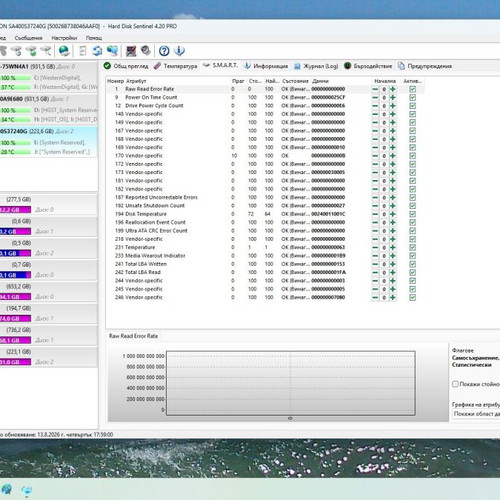Toggle active checkbox for Raw Read Error Rate
Viewport: 500px width, 500px height.
412,89
